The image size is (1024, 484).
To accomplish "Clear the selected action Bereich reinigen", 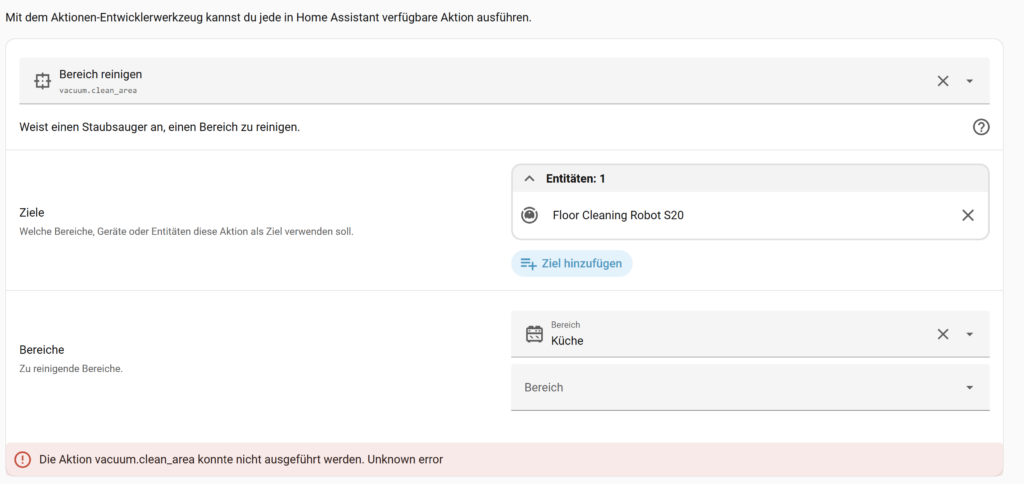I will (x=942, y=81).
